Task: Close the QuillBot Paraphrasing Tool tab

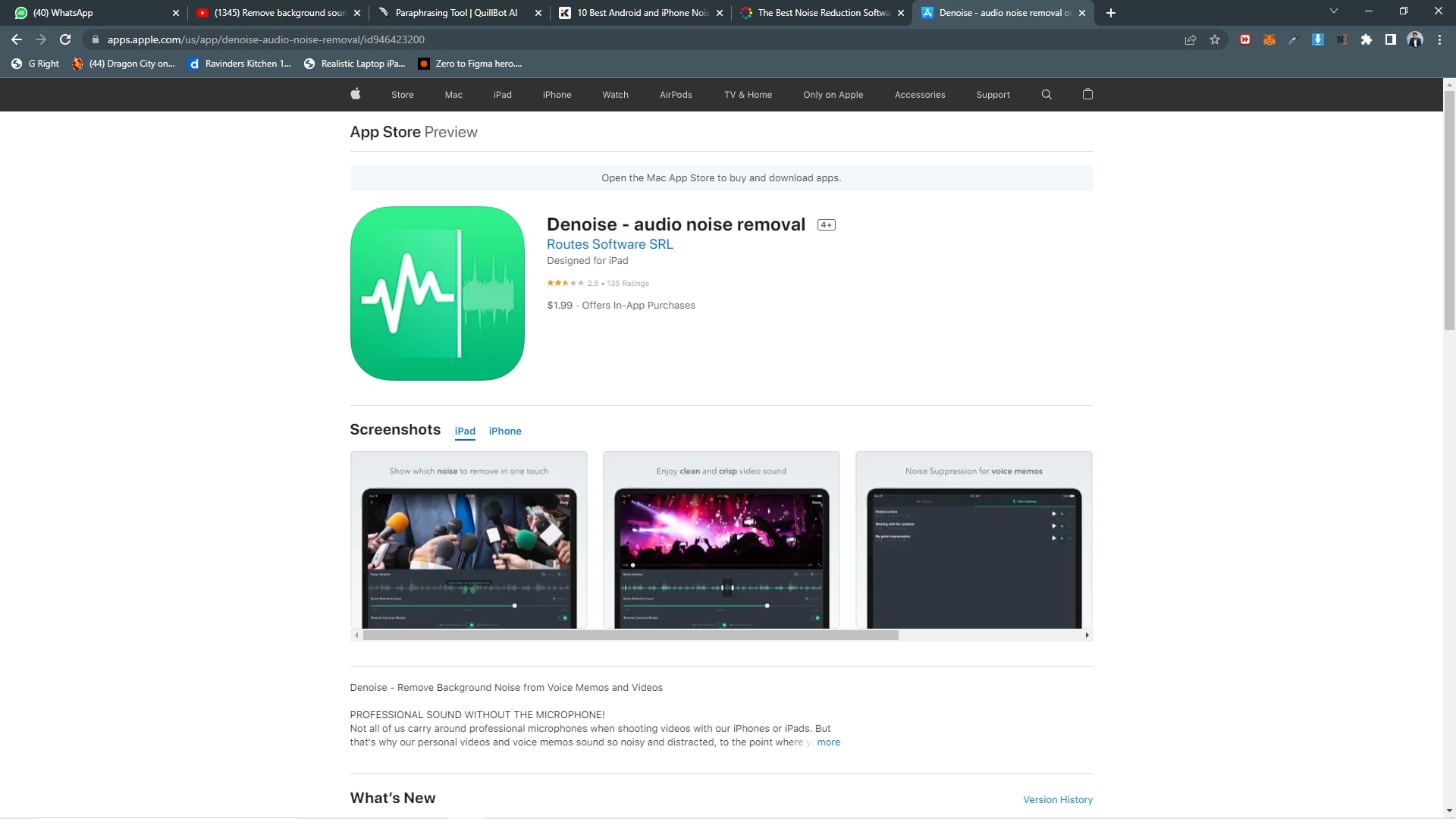Action: click(538, 13)
